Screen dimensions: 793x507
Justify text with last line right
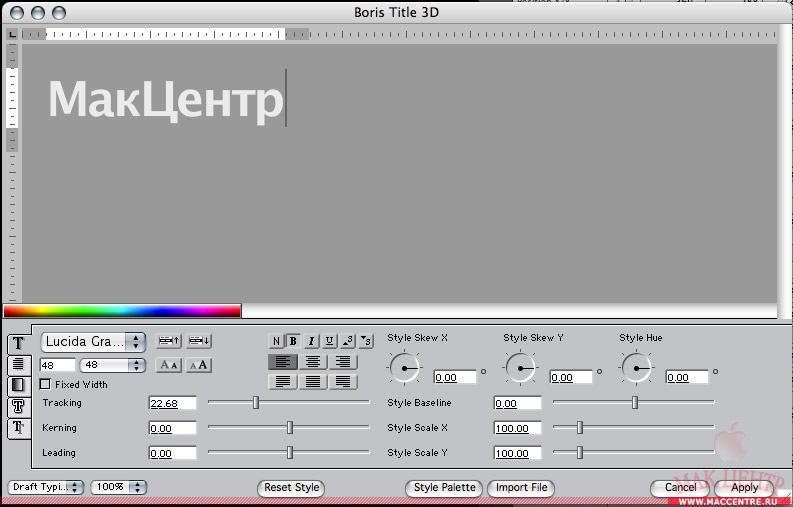pos(343,382)
